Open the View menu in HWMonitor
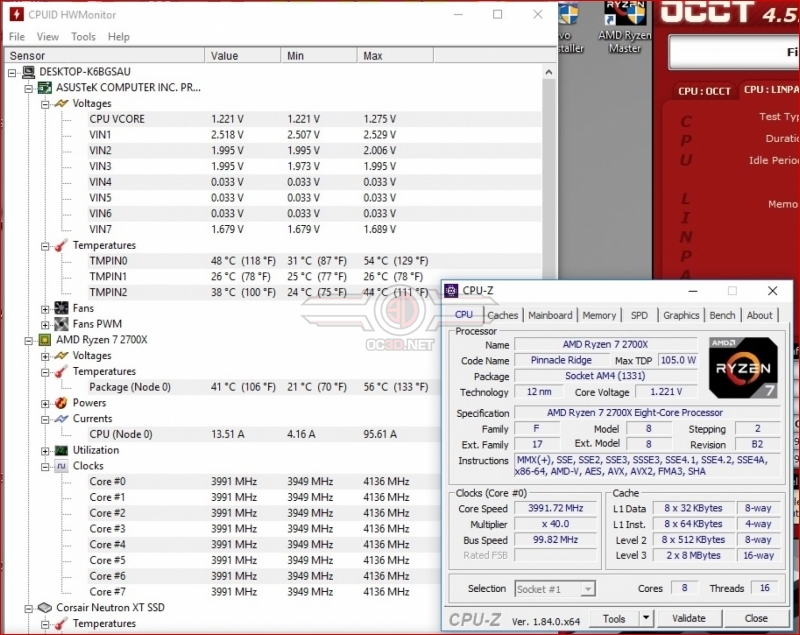 pos(47,37)
